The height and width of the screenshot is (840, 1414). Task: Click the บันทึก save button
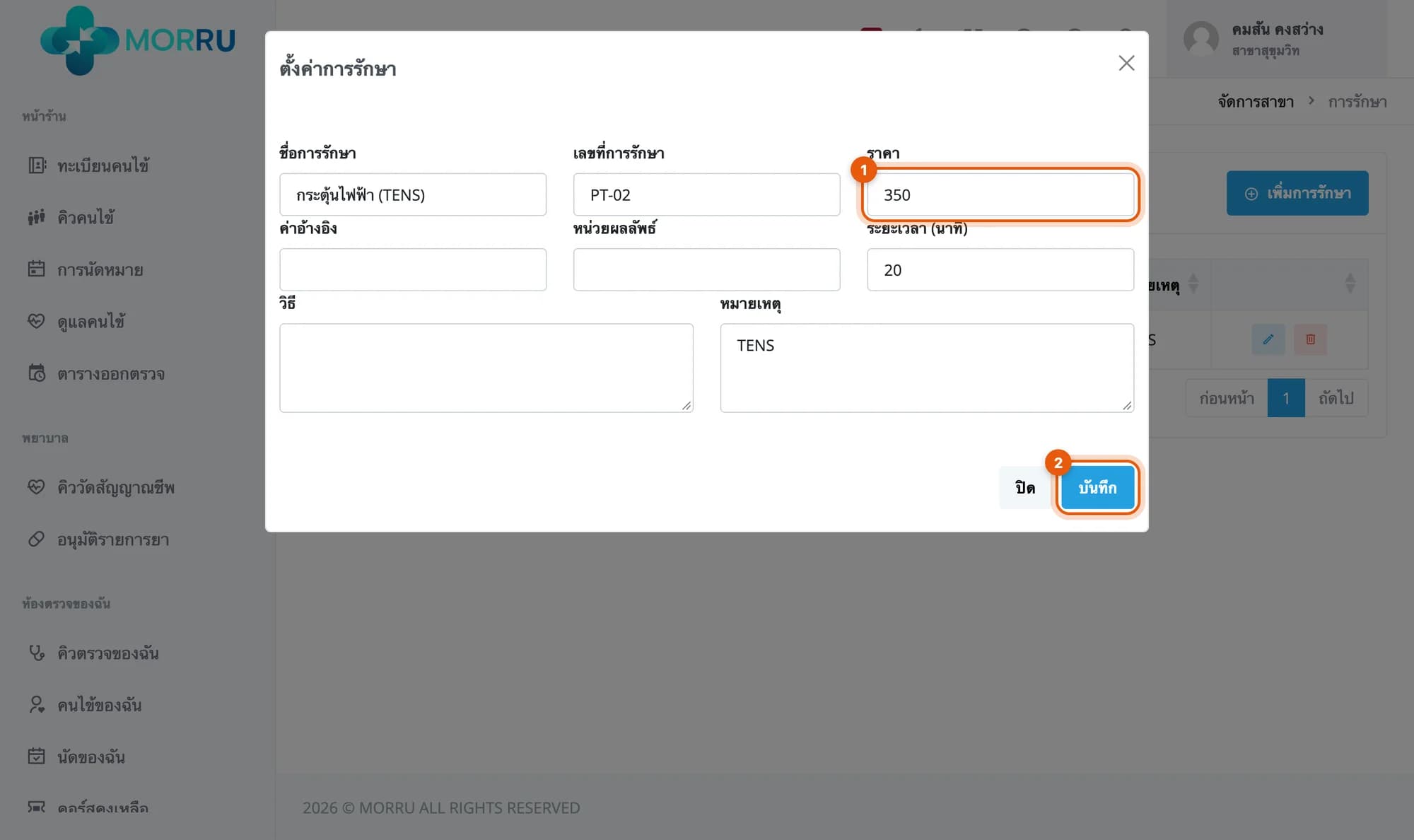(x=1097, y=487)
